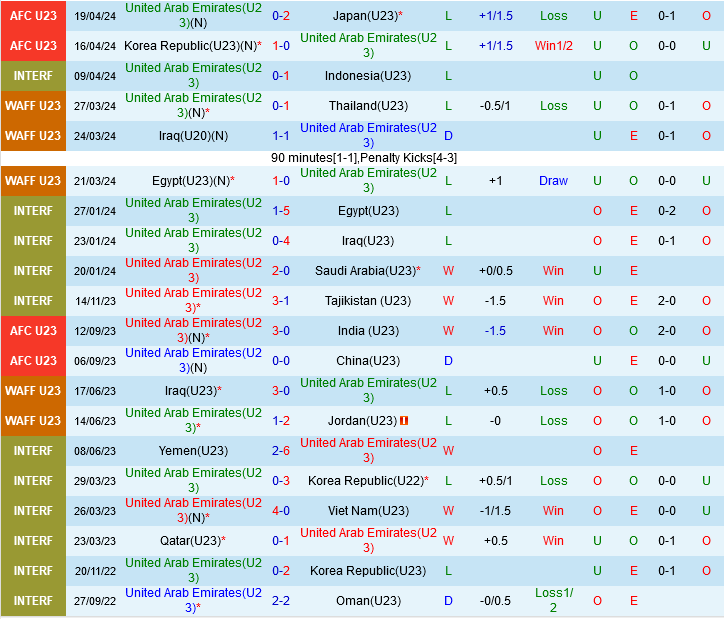This screenshot has height=619, width=724.
Task: Click handicap +1/1.5 on Japan(U23) row
Action: (495, 16)
